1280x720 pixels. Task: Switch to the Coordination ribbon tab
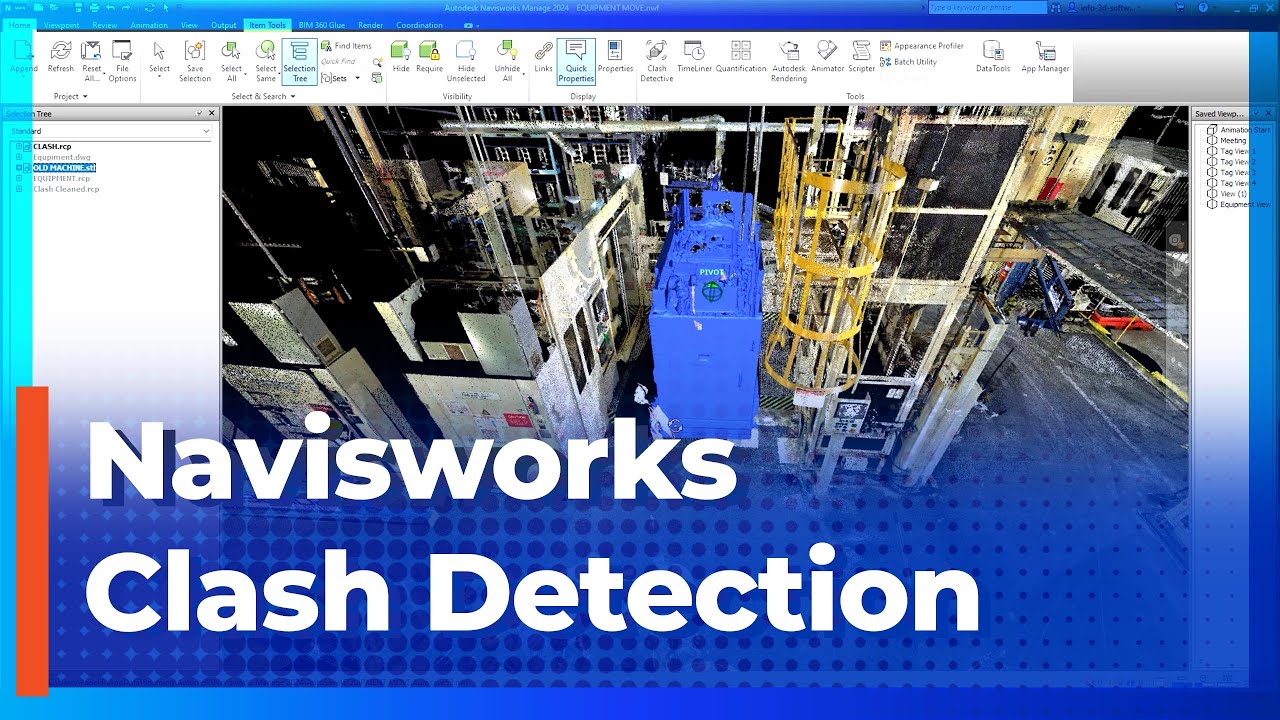click(x=419, y=25)
